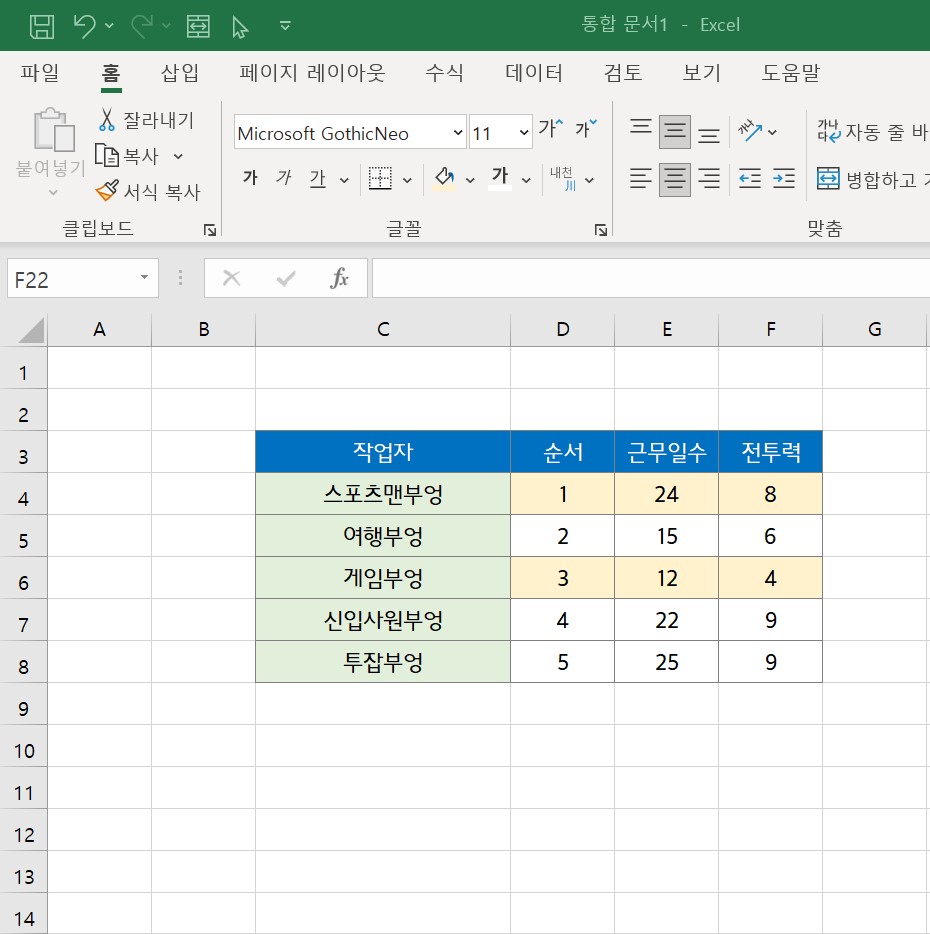This screenshot has width=930, height=934.
Task: Open the Font settings dialog launcher
Action: click(x=601, y=230)
